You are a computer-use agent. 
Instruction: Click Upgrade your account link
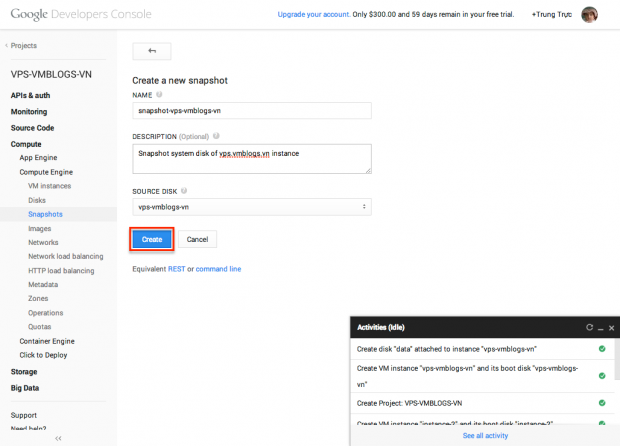click(314, 14)
